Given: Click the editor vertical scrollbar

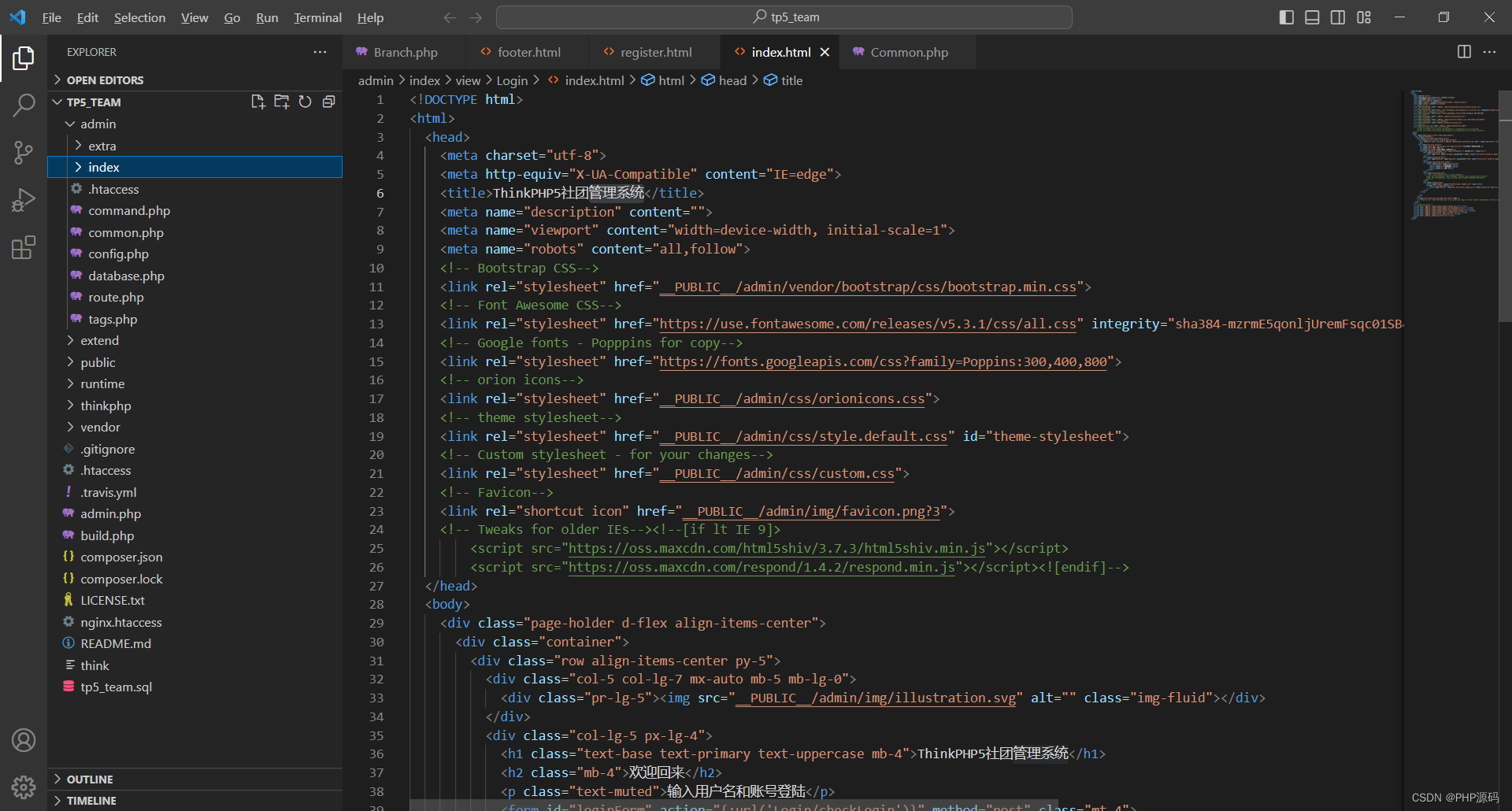Looking at the screenshot, I should click(1505, 205).
